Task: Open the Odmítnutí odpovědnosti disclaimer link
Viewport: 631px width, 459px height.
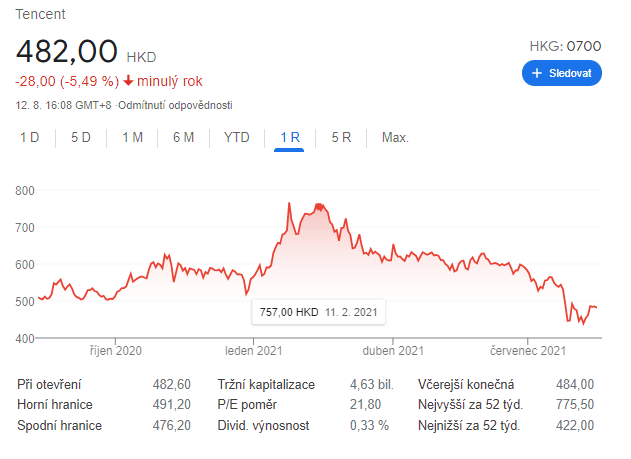Action: click(x=176, y=105)
